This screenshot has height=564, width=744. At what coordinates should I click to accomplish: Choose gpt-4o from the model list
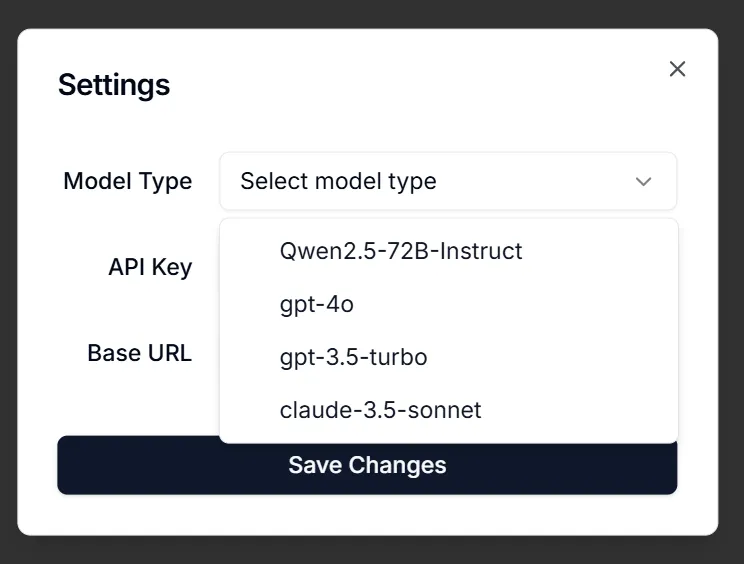click(449, 304)
